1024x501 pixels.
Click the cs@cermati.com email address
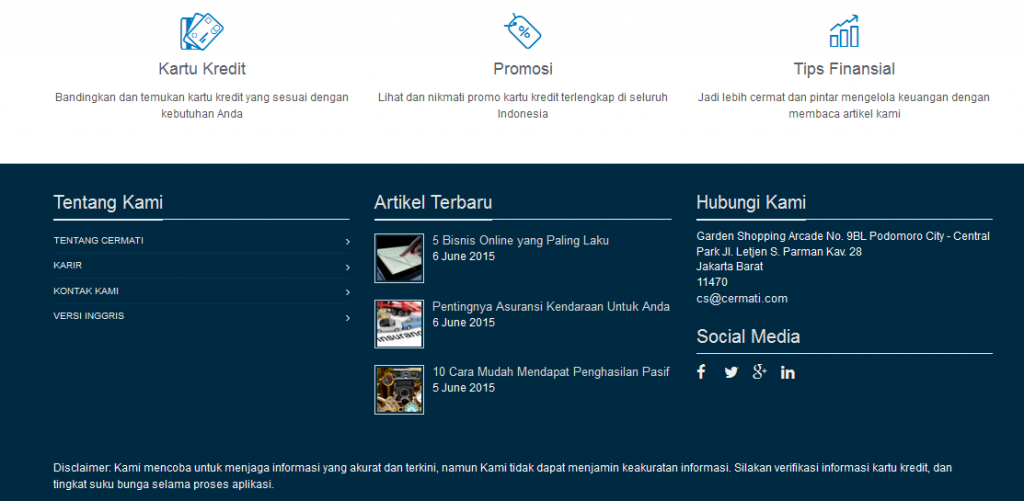tap(742, 299)
